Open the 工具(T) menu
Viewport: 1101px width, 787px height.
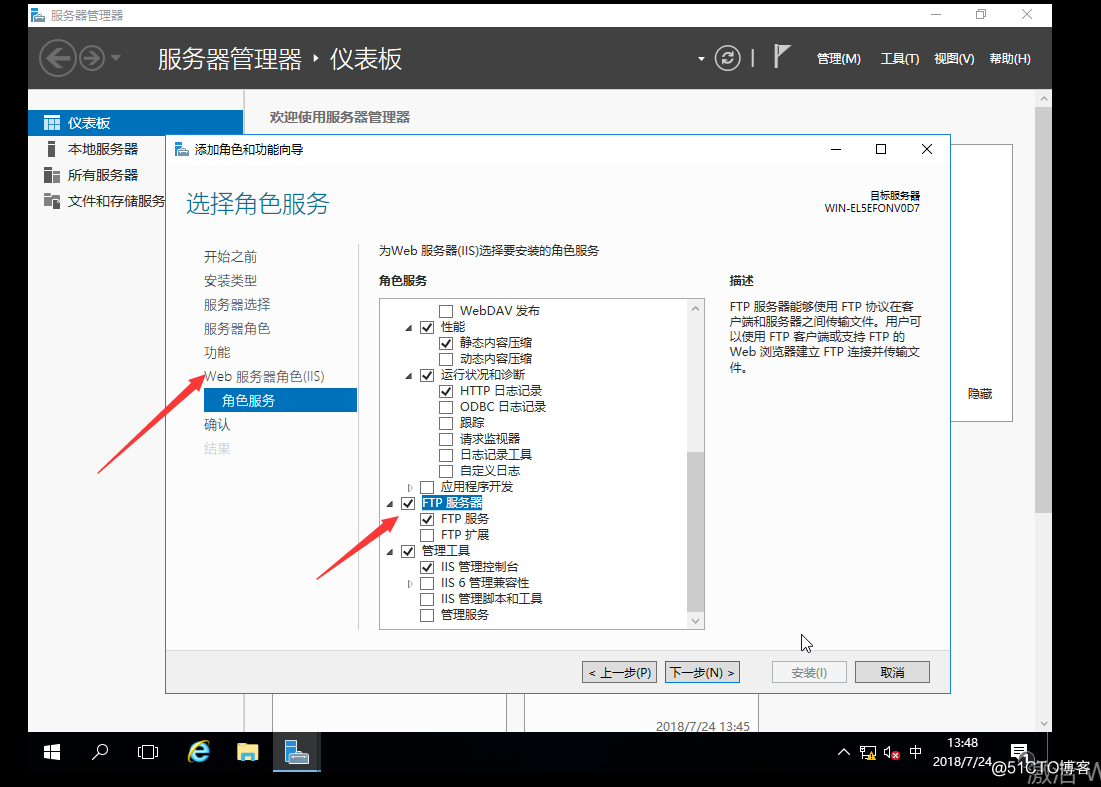899,59
